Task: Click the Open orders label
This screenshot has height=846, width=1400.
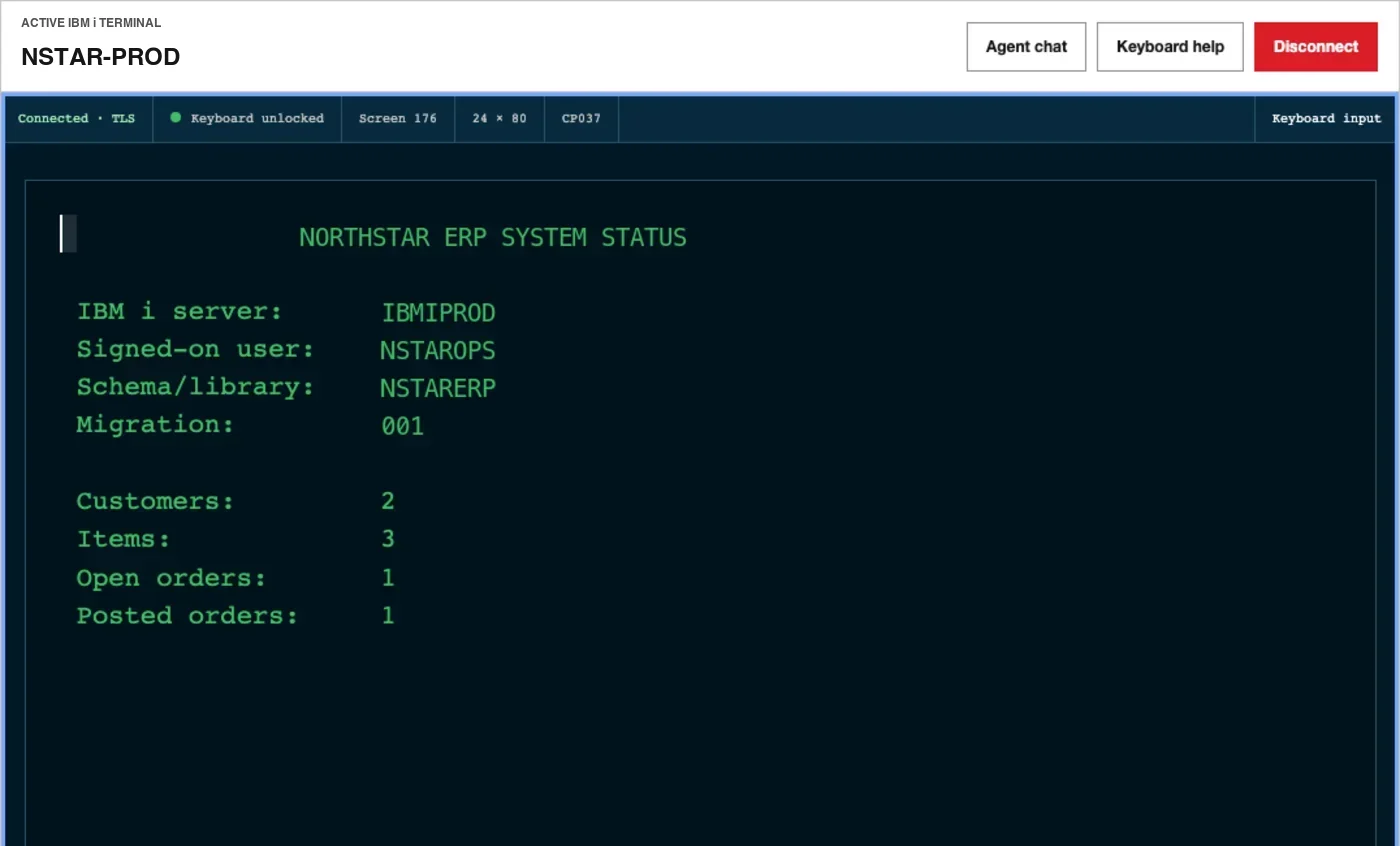Action: [x=172, y=578]
